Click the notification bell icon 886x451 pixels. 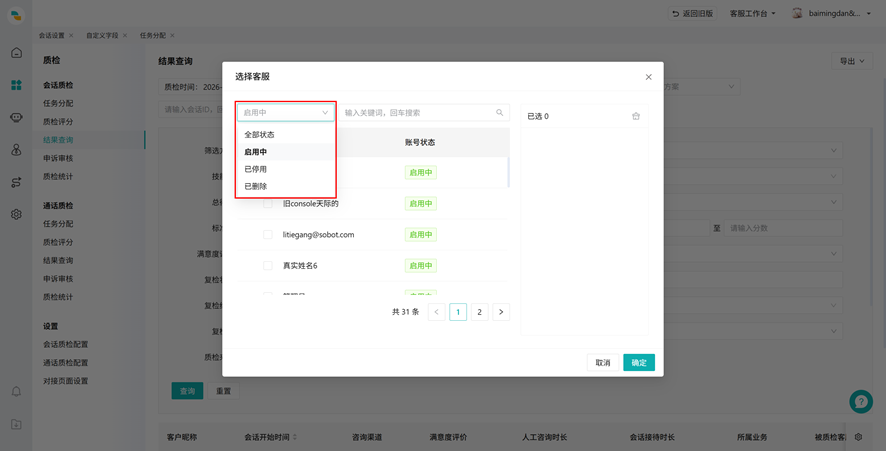click(x=16, y=391)
